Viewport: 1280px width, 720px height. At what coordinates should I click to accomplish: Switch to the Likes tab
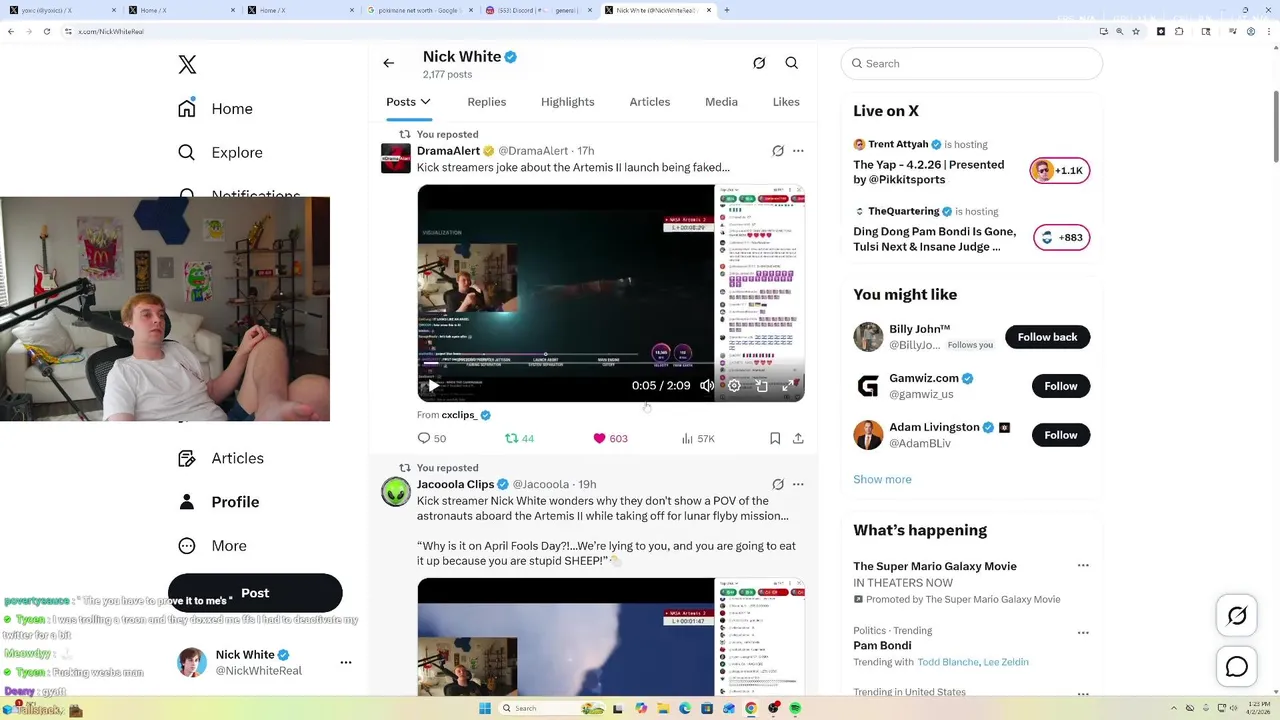(786, 102)
